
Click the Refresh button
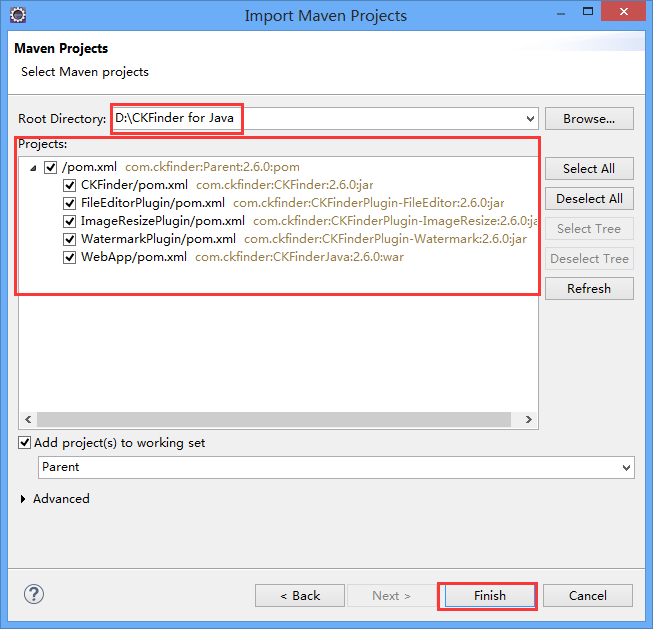(x=589, y=289)
